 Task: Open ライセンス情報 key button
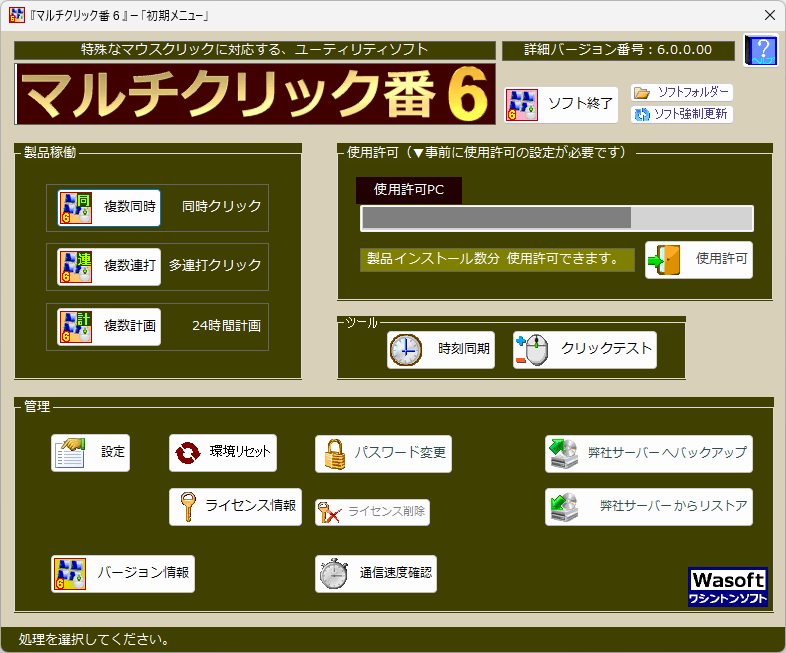coord(235,507)
